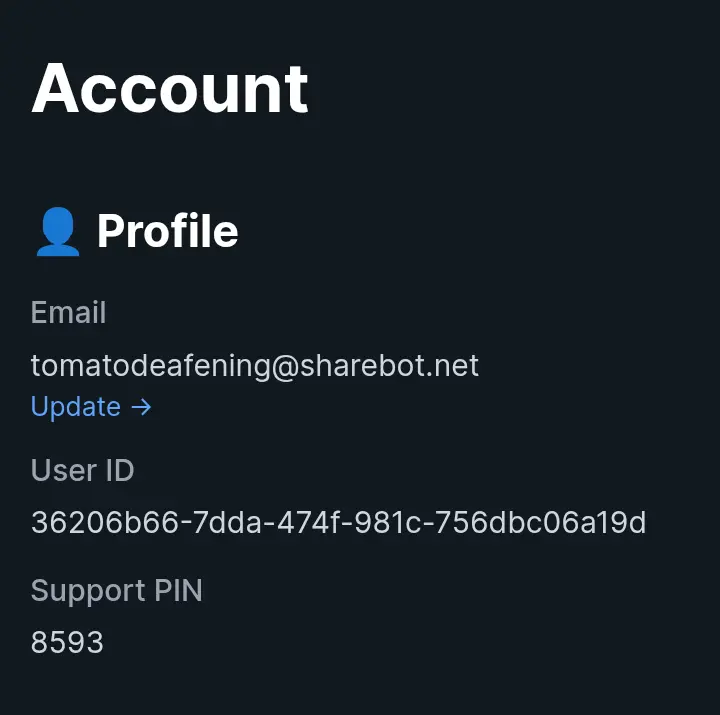Select the Support PIN value 8593

(67, 642)
